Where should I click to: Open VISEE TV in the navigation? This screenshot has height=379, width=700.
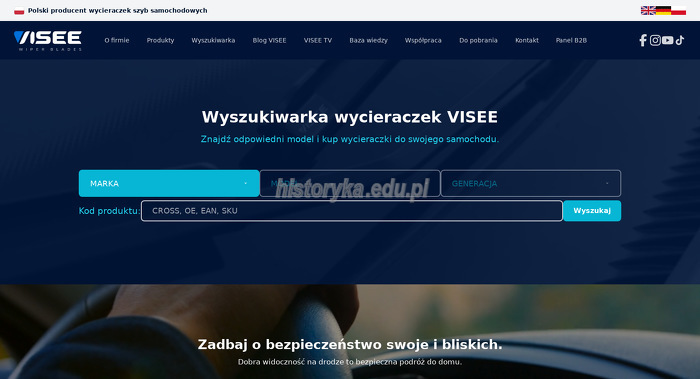[x=318, y=40]
